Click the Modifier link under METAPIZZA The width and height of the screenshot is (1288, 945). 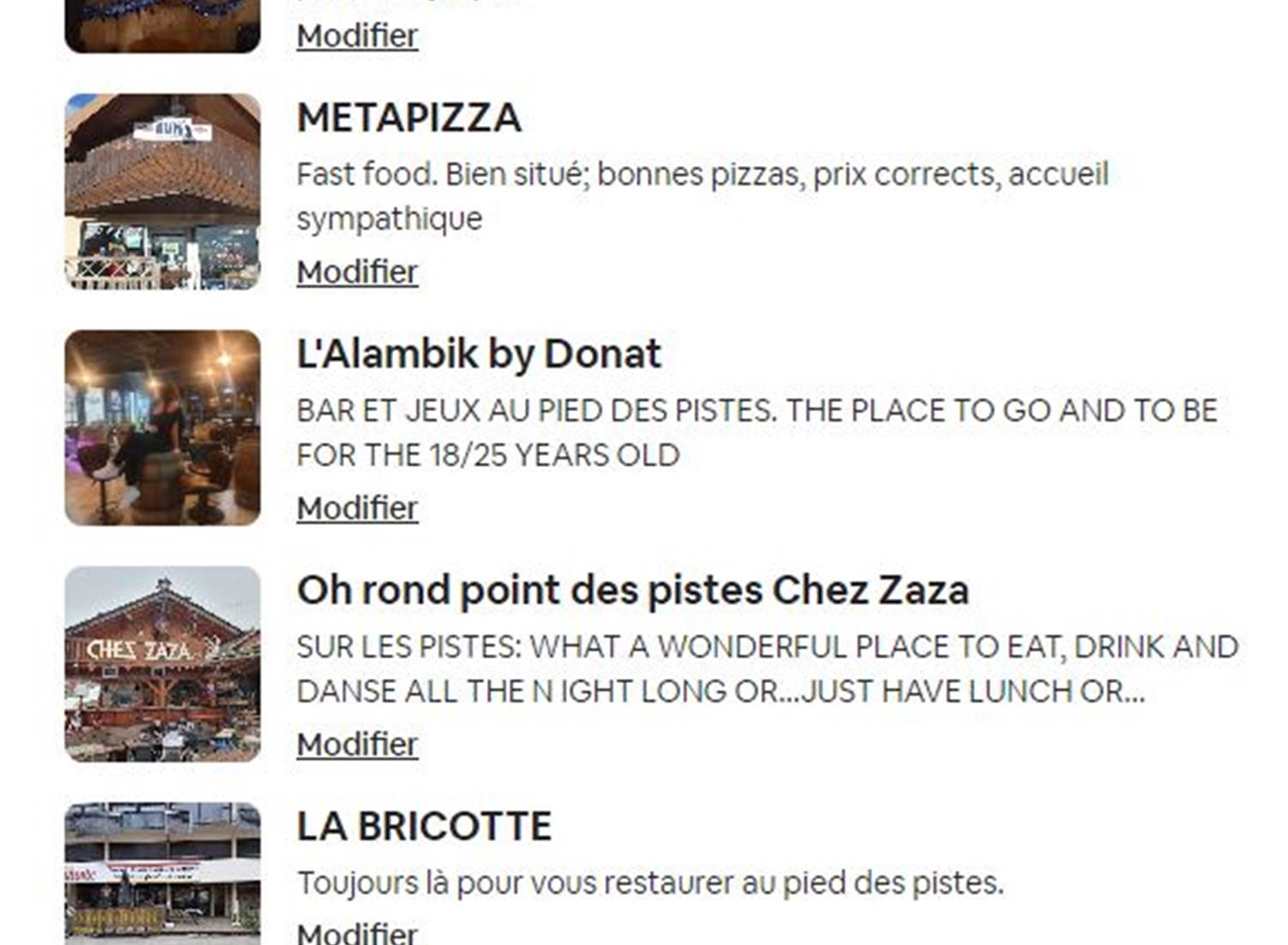point(357,272)
